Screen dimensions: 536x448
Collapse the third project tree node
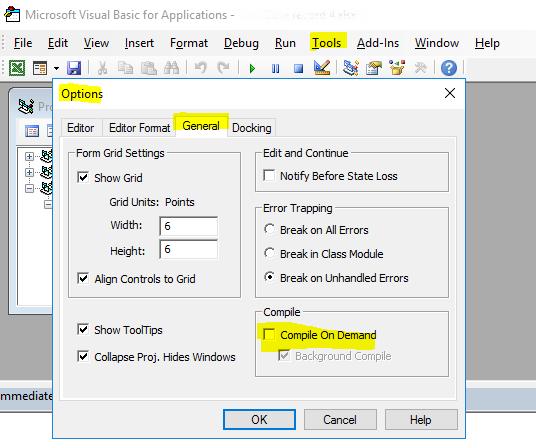tap(29, 188)
